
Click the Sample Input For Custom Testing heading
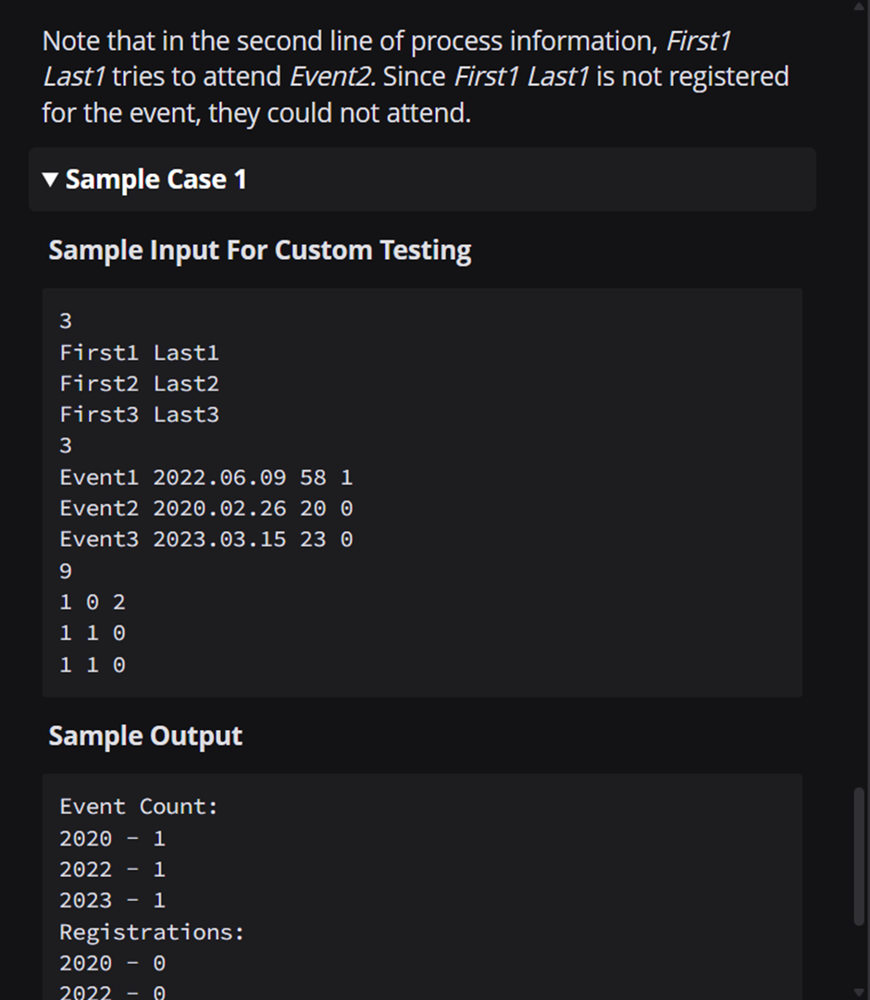point(260,250)
